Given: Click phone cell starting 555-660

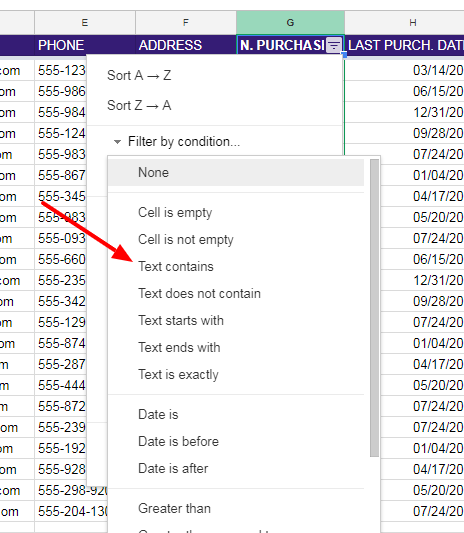Looking at the screenshot, I should [61, 259].
